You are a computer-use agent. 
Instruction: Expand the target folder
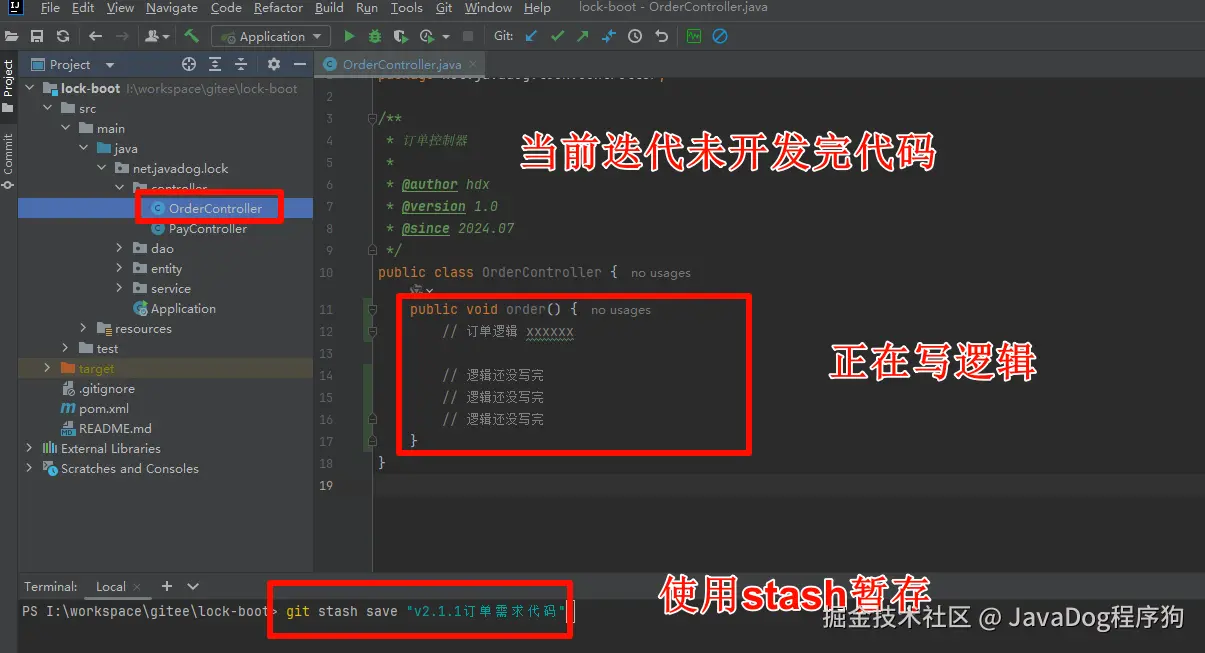tap(47, 368)
